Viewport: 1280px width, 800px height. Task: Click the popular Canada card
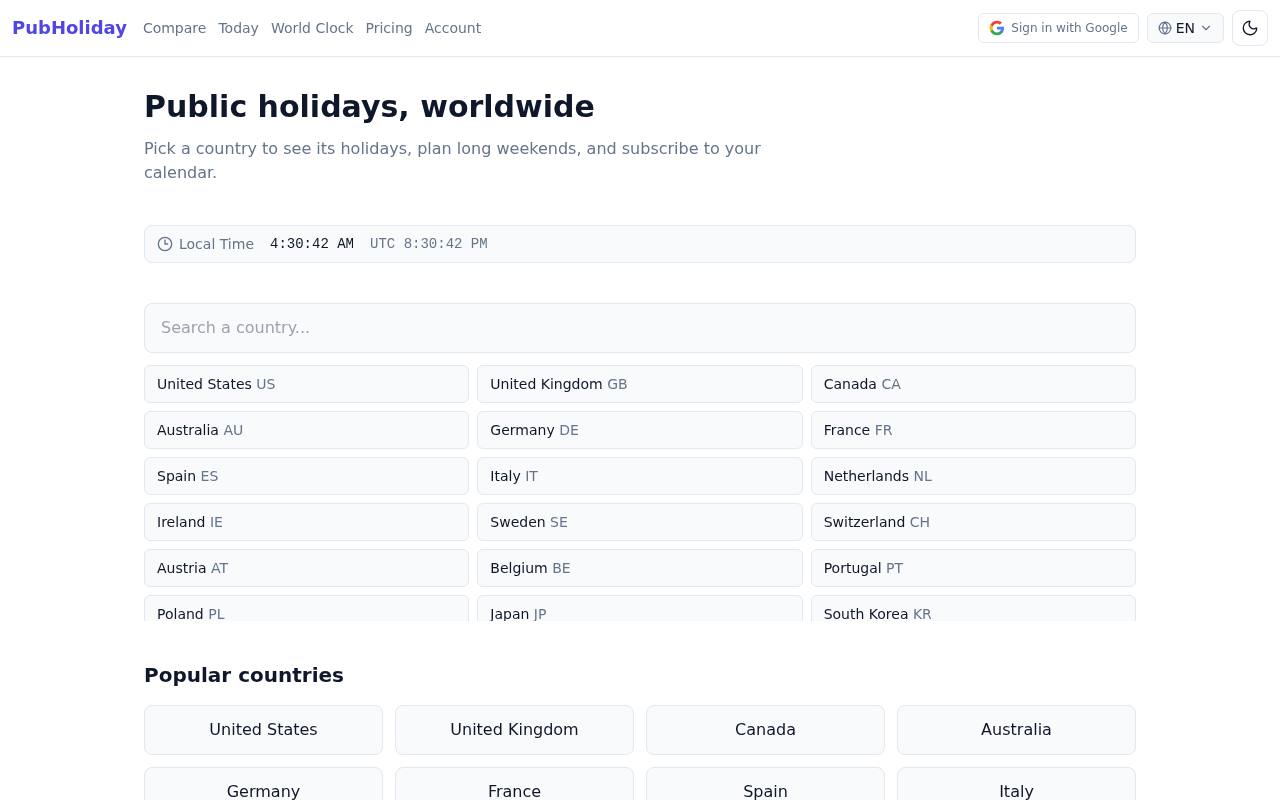pos(765,730)
